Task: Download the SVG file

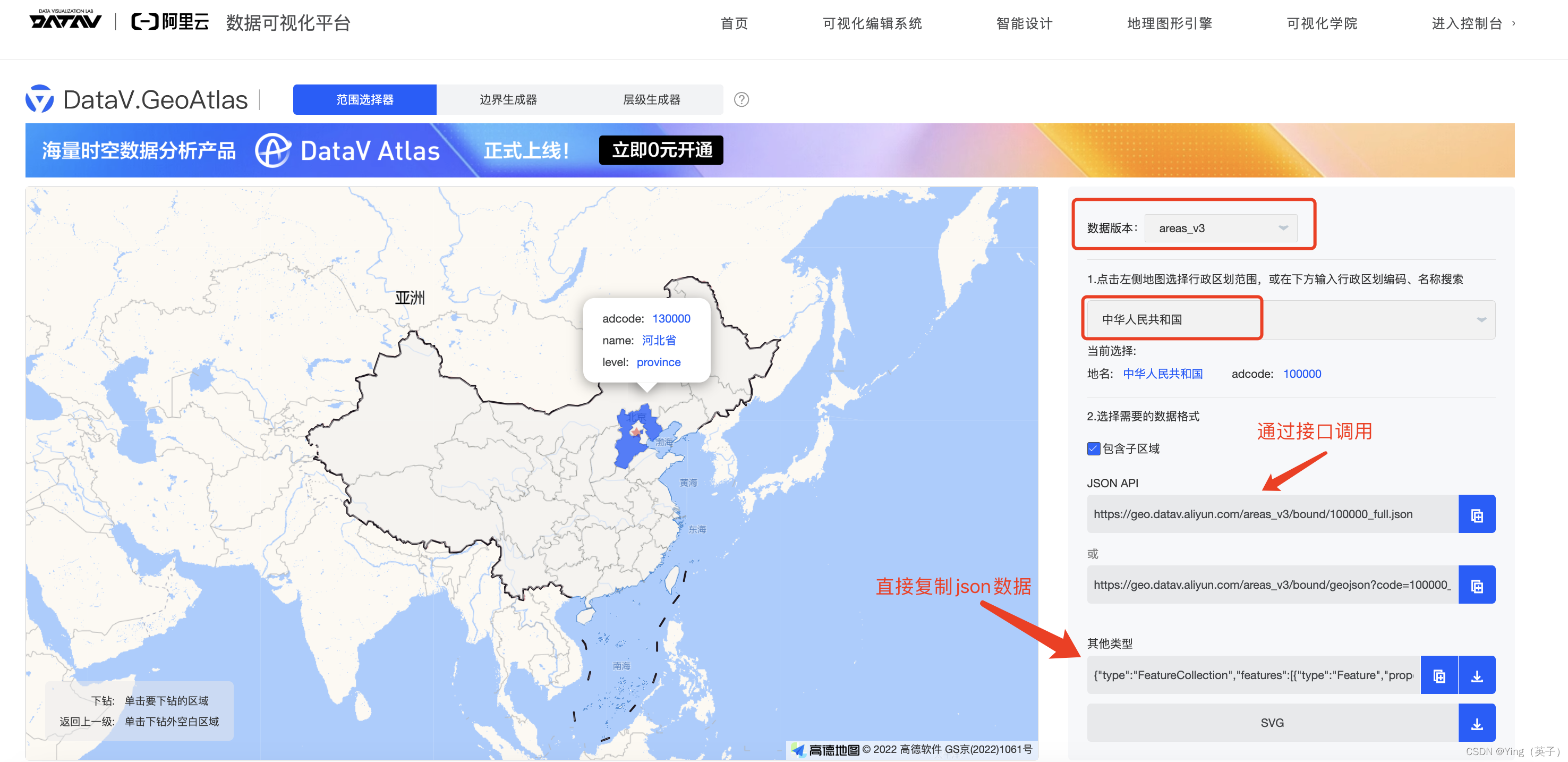Action: coord(1477,723)
